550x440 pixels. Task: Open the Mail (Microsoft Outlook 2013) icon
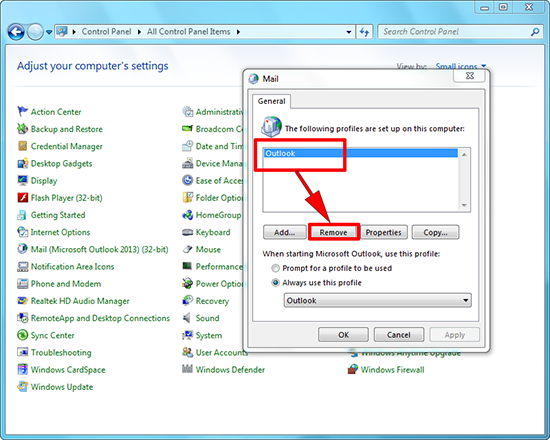tap(22, 249)
